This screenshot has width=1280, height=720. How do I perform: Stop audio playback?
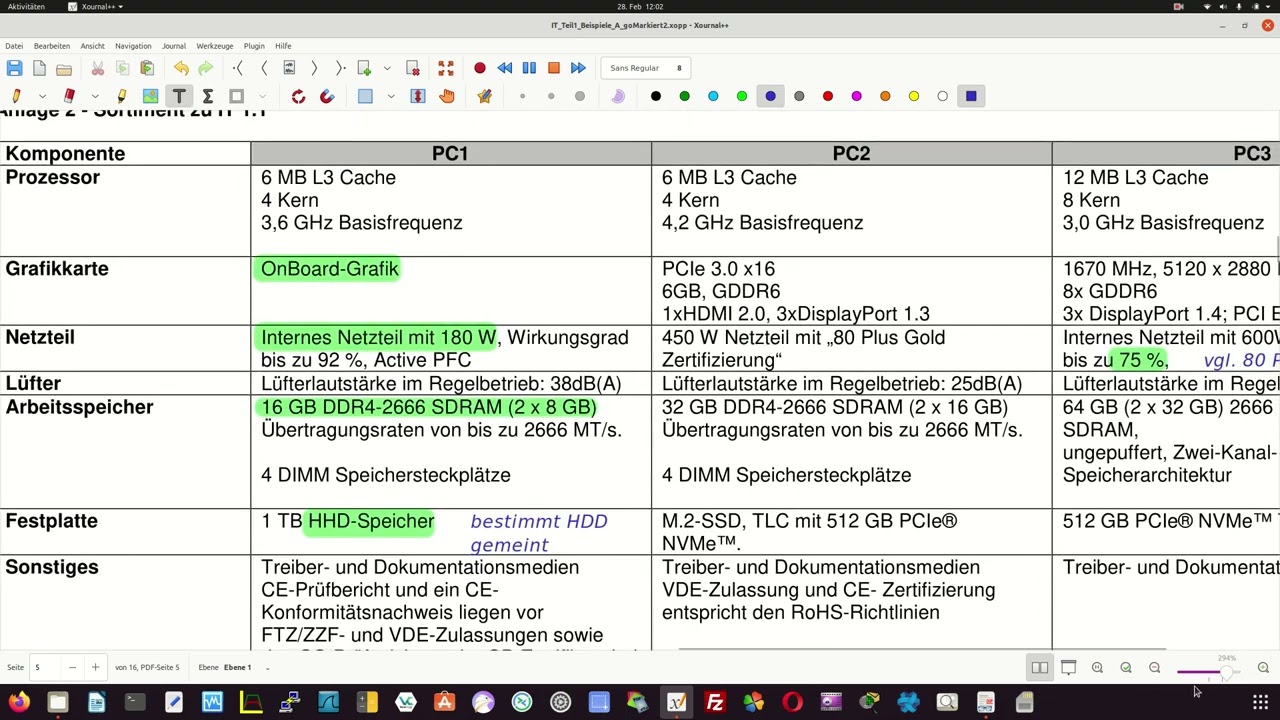click(x=553, y=68)
